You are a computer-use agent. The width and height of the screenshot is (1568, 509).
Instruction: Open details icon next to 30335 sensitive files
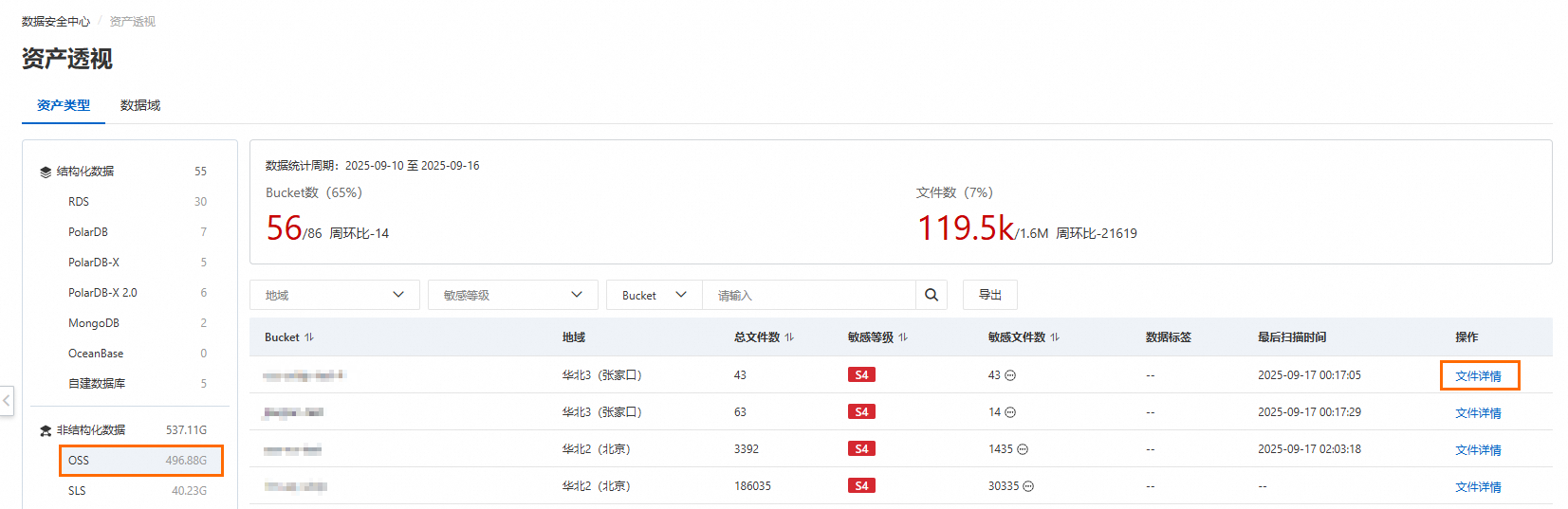click(1028, 486)
